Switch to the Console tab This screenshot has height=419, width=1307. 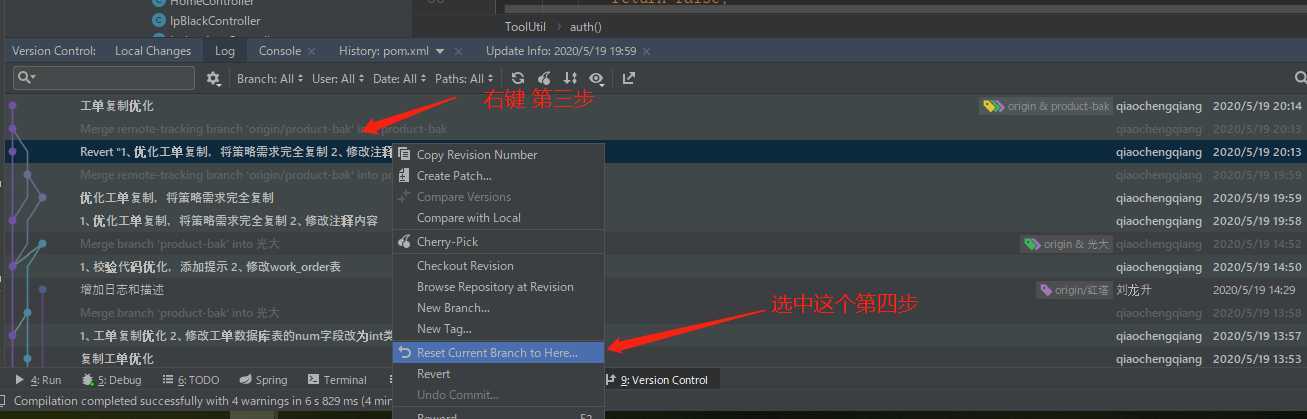pos(280,51)
